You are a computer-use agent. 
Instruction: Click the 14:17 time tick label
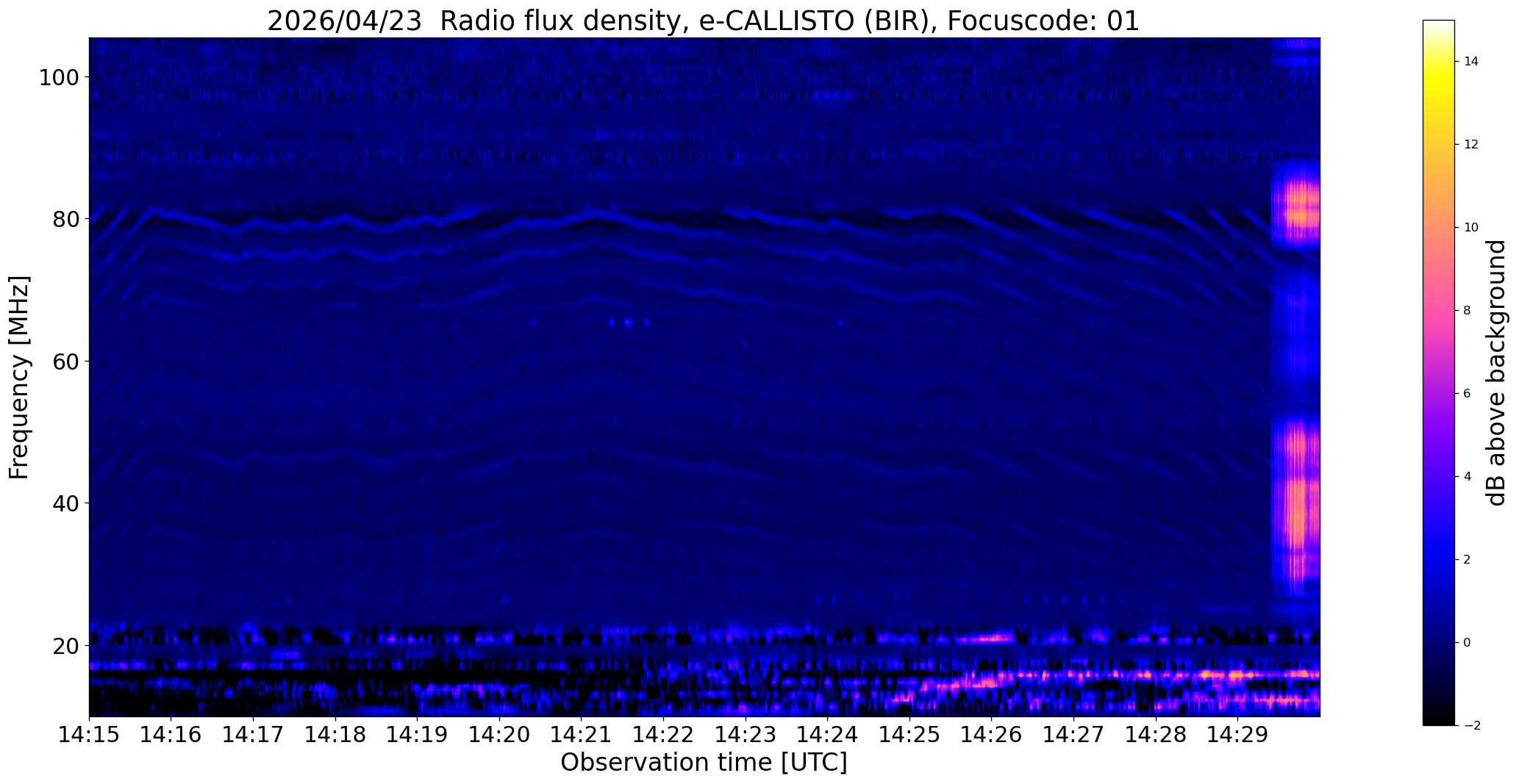click(x=253, y=735)
